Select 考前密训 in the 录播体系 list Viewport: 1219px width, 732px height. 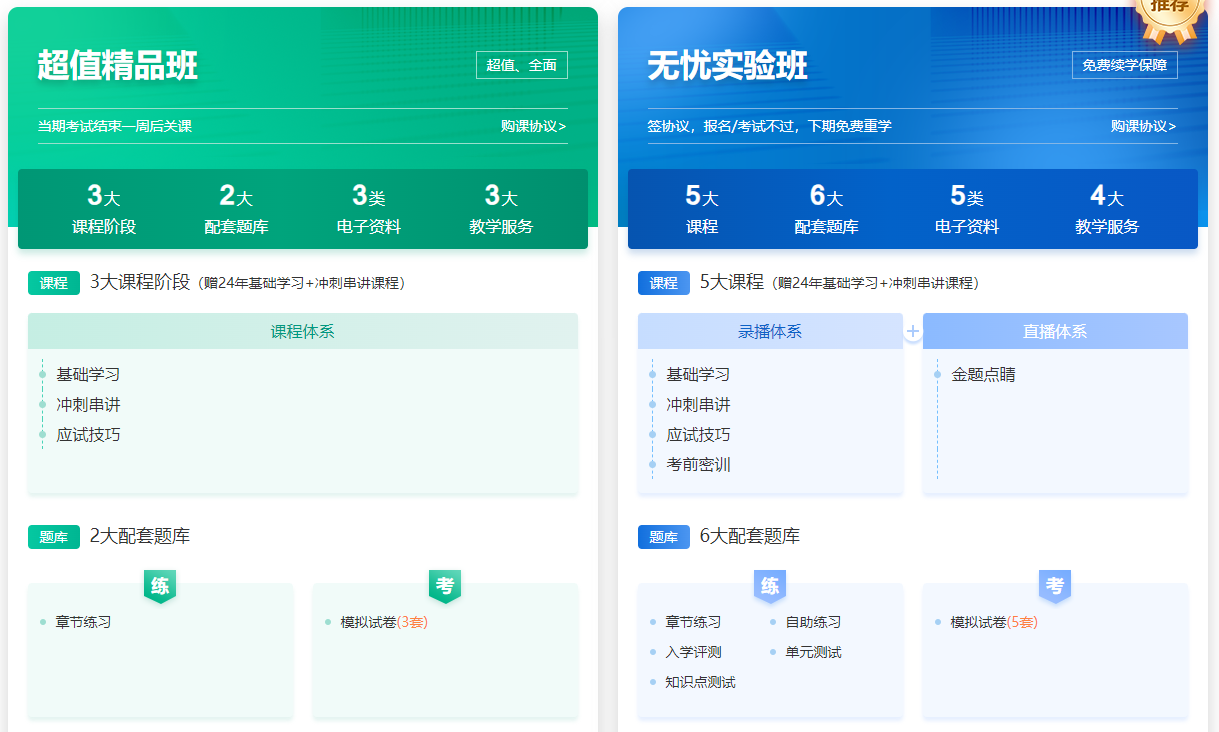tap(698, 464)
